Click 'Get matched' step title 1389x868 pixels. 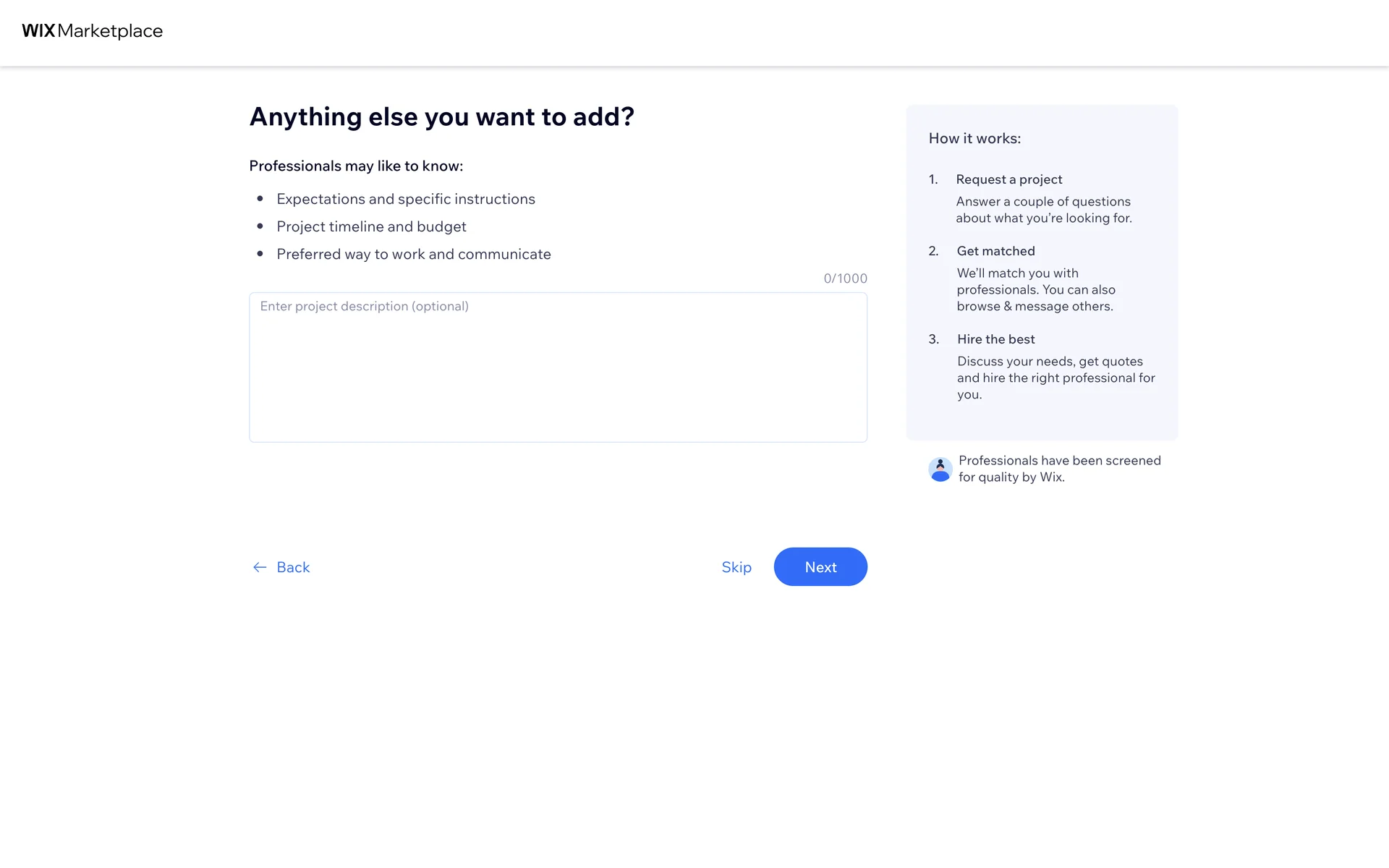995,251
